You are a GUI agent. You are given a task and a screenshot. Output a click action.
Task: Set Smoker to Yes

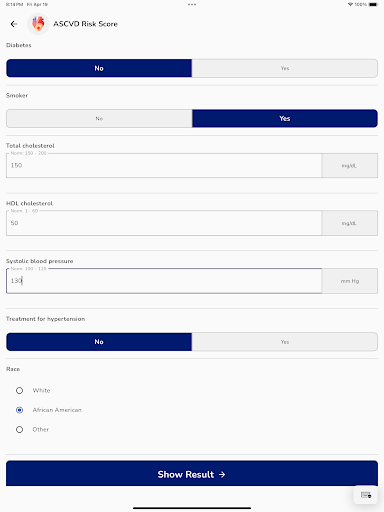pyautogui.click(x=285, y=119)
